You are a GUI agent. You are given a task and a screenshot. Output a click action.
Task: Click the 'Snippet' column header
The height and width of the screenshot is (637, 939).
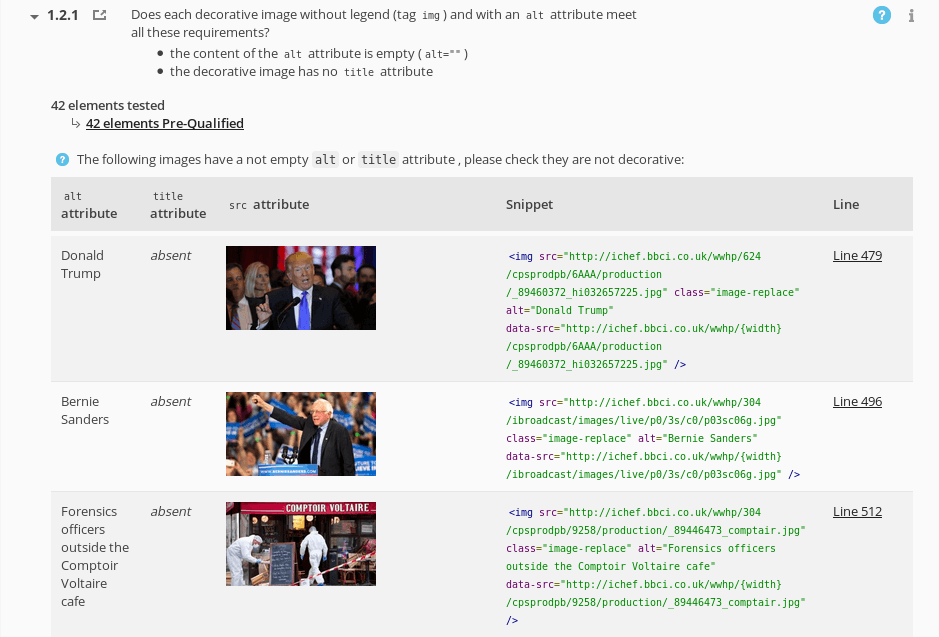[x=529, y=204]
